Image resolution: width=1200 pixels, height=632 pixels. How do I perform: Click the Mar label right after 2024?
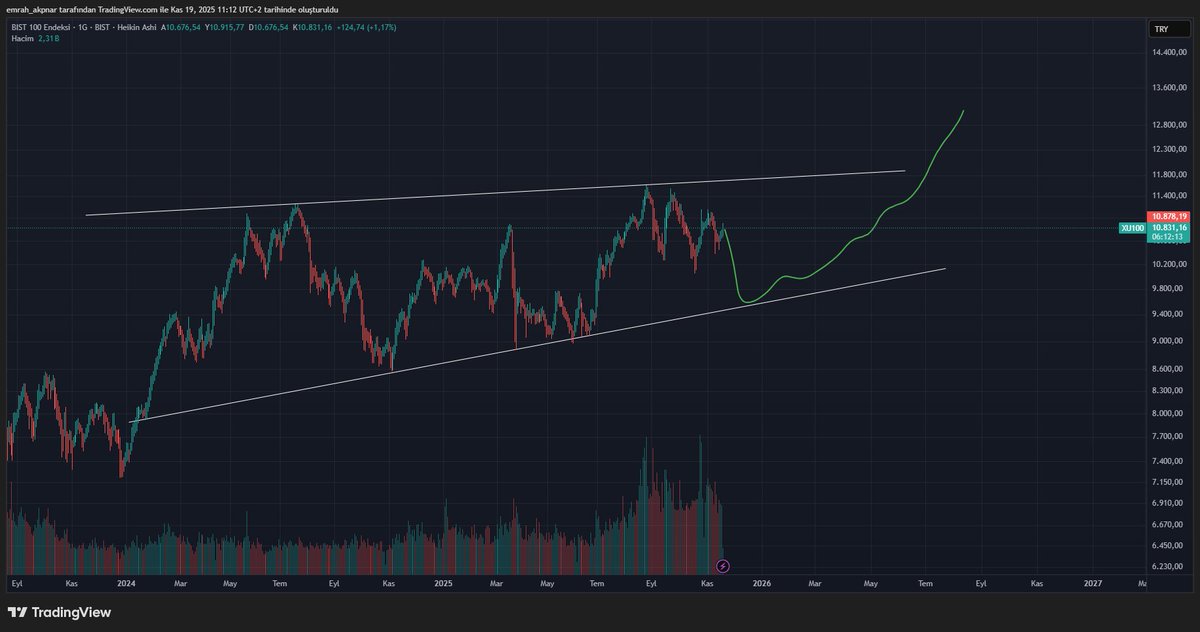point(181,582)
